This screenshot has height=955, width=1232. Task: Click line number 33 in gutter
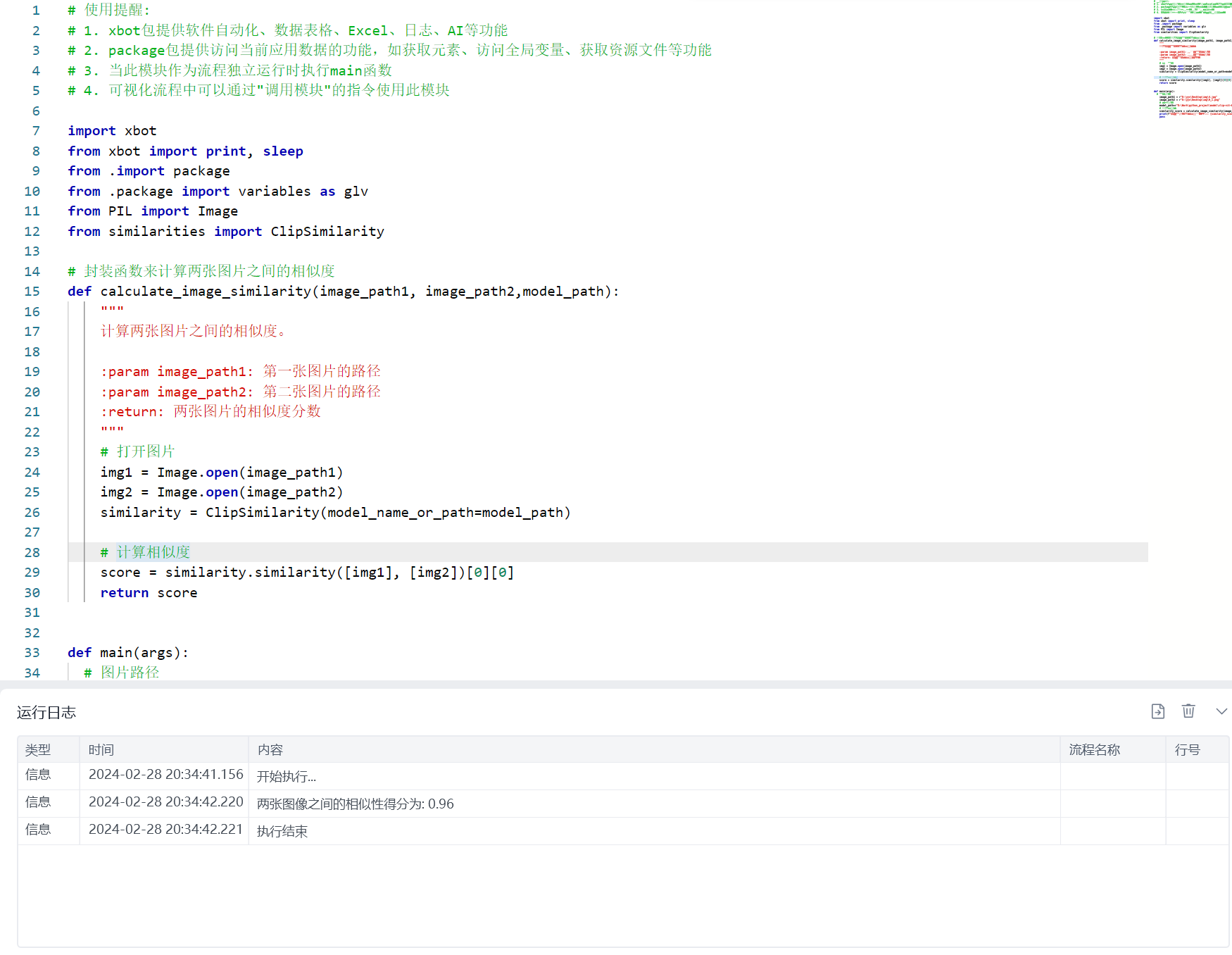32,653
